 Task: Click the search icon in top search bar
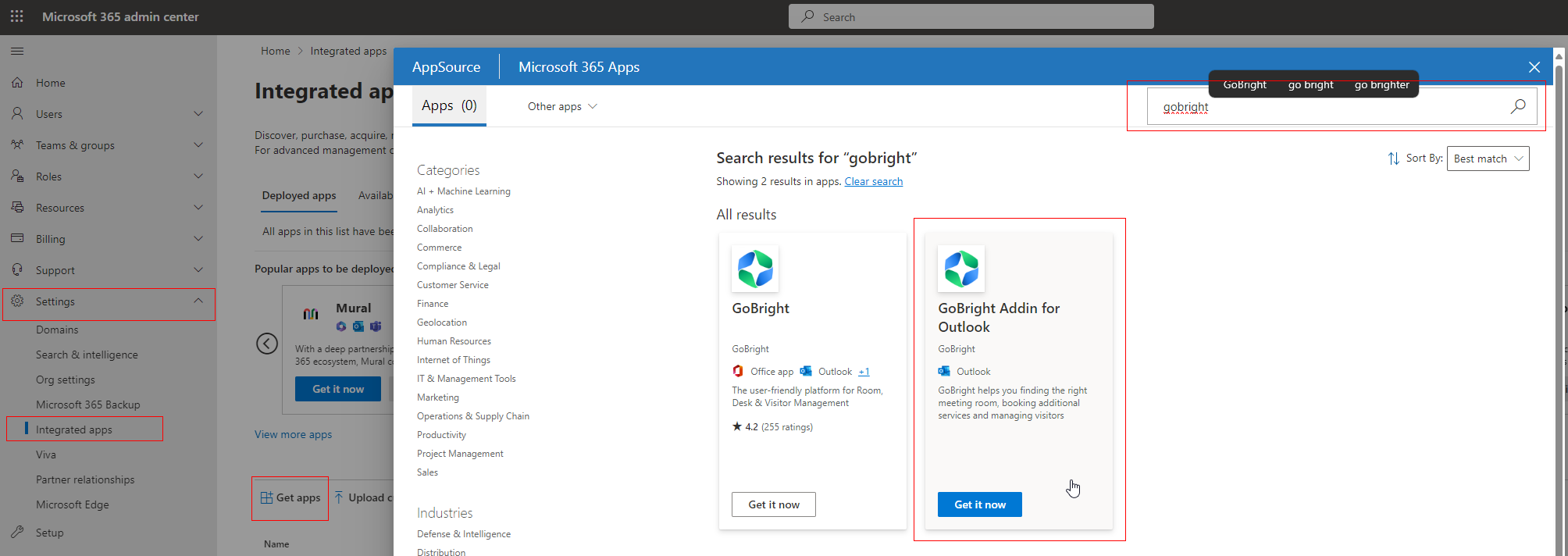click(807, 16)
